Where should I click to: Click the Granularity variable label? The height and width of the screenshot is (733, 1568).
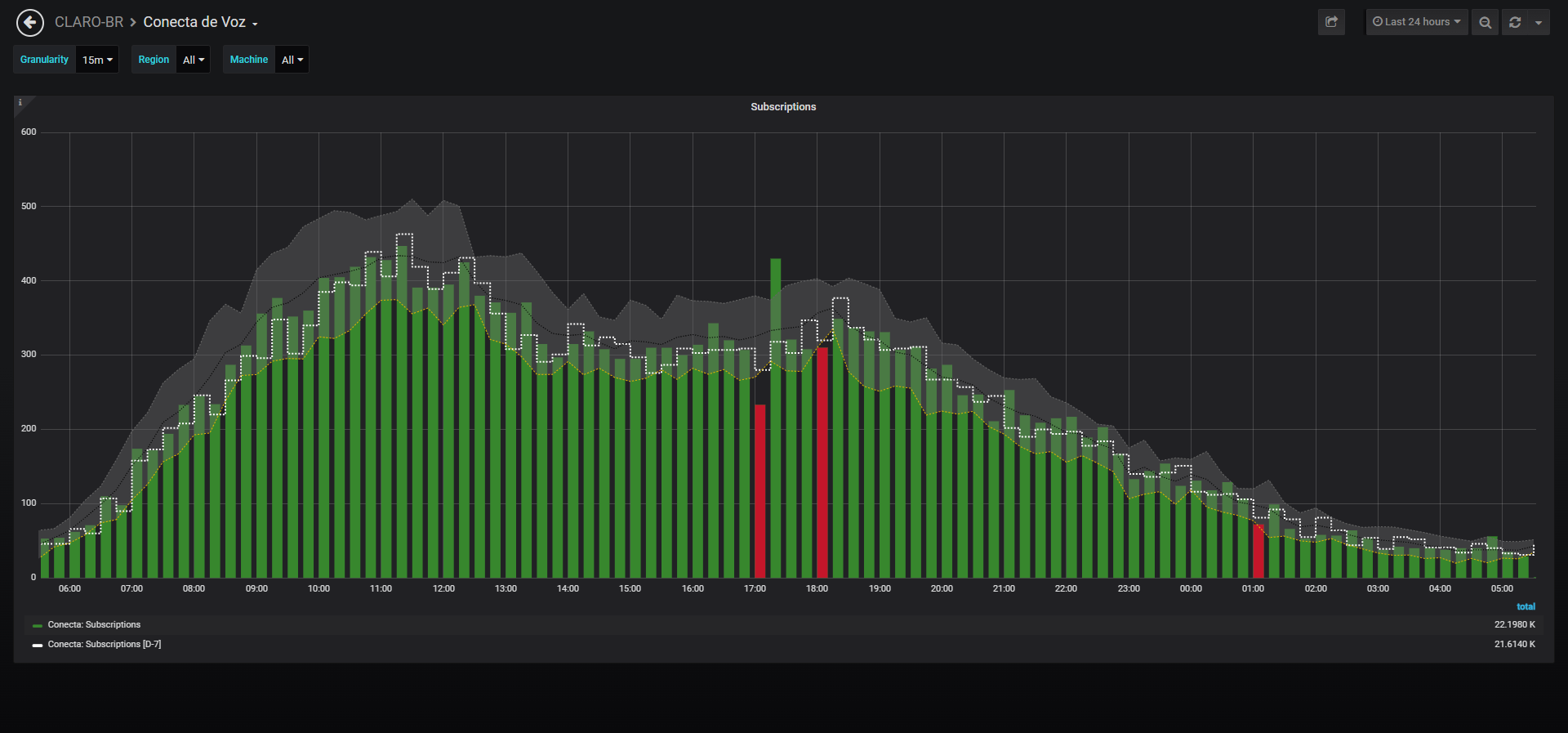point(44,60)
